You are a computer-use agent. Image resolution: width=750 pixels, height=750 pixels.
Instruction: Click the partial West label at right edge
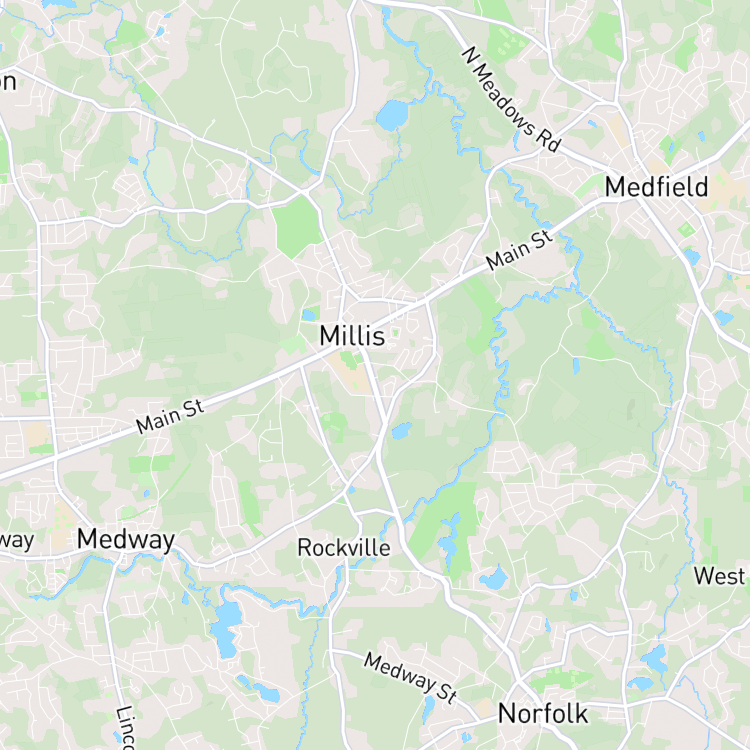720,576
